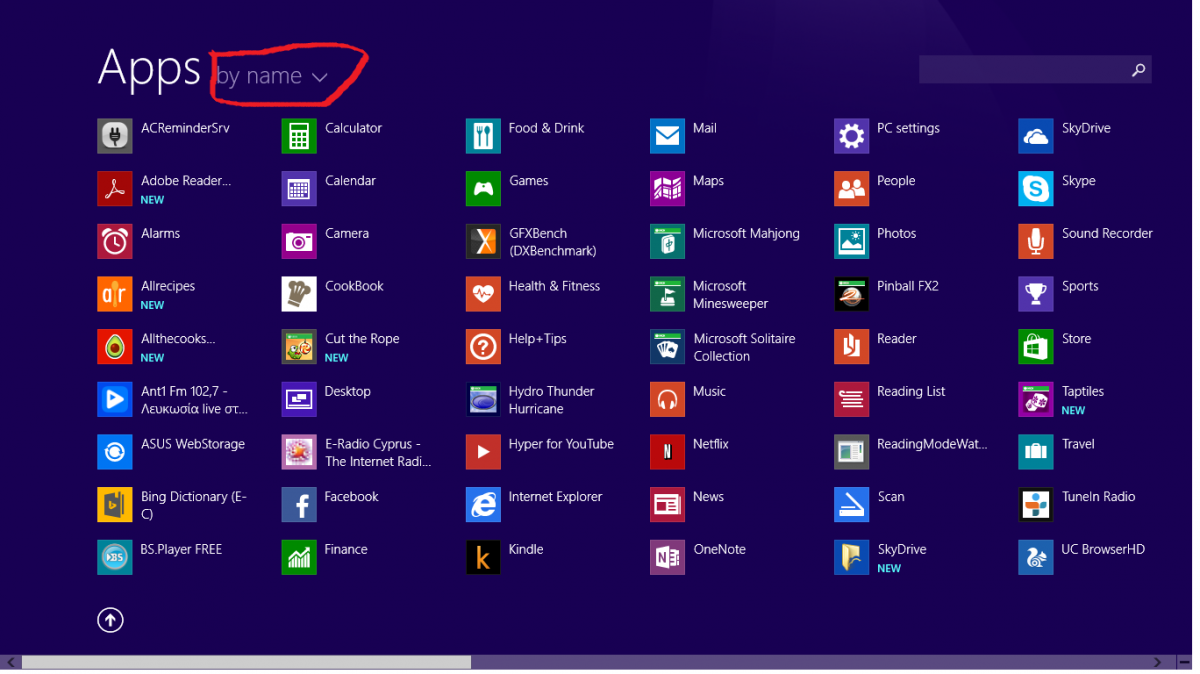Open the Microsoft Solitaire Collection icon
The height and width of the screenshot is (674, 1200).
pyautogui.click(x=667, y=347)
